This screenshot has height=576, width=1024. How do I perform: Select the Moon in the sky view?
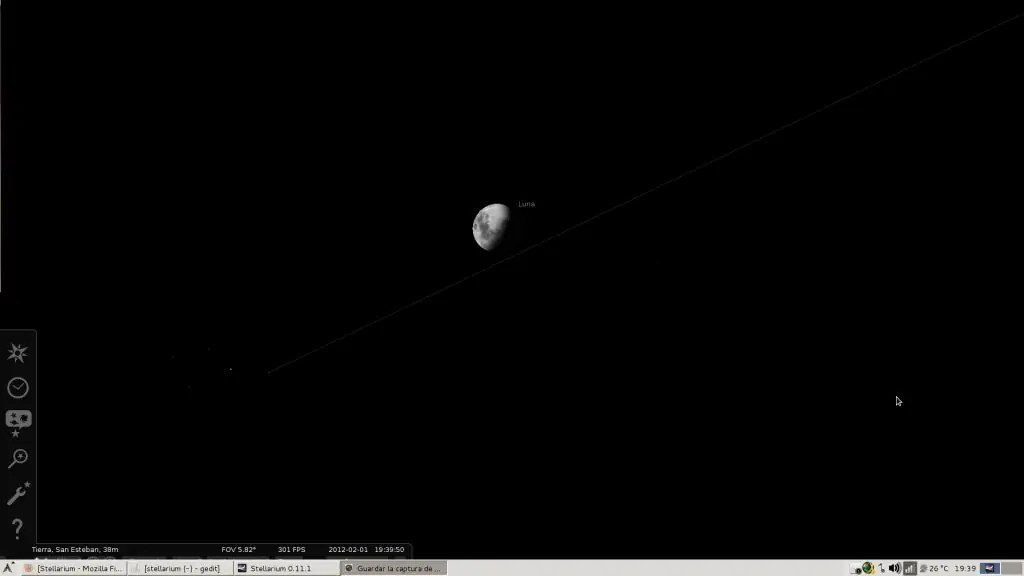[491, 227]
